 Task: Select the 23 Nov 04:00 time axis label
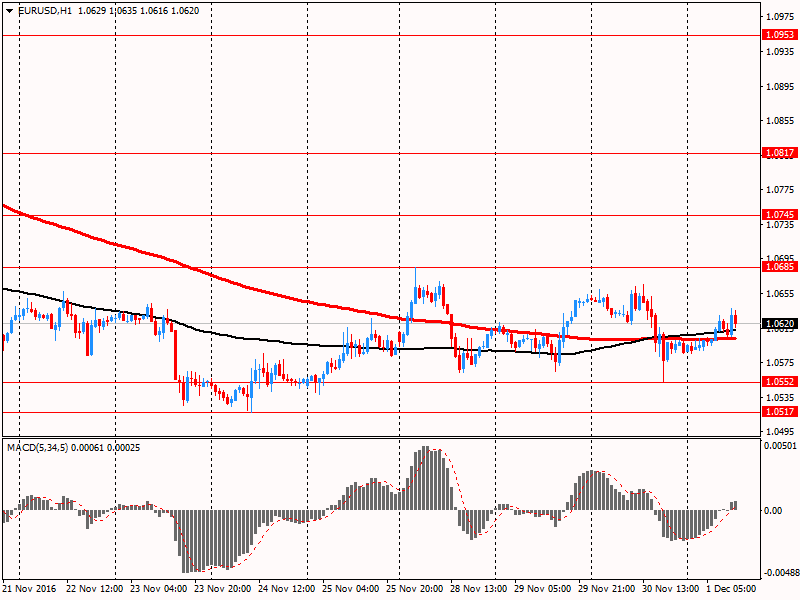(x=159, y=588)
